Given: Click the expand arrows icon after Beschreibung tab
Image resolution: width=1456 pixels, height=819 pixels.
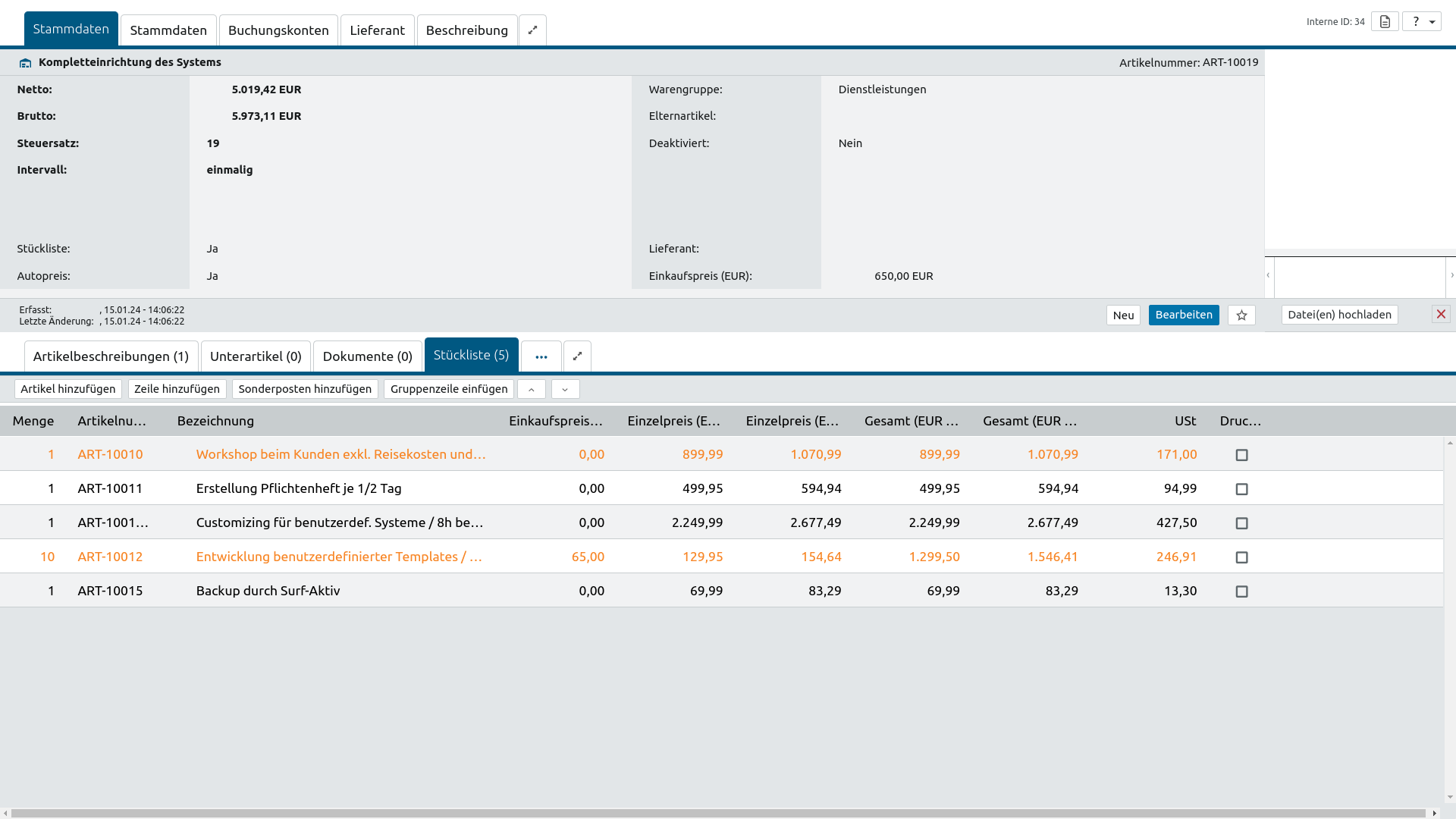Looking at the screenshot, I should pyautogui.click(x=532, y=30).
